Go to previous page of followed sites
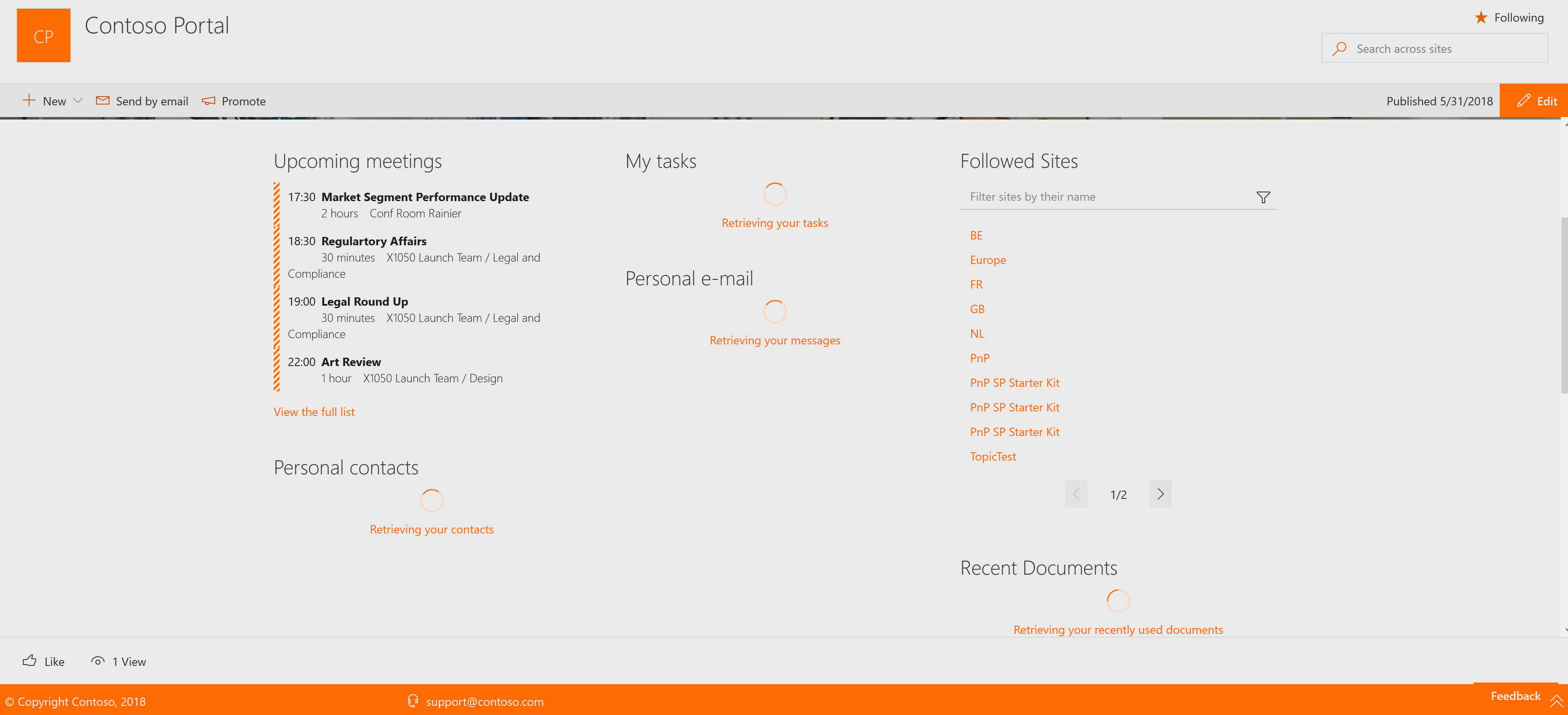This screenshot has width=1568, height=715. click(x=1076, y=493)
